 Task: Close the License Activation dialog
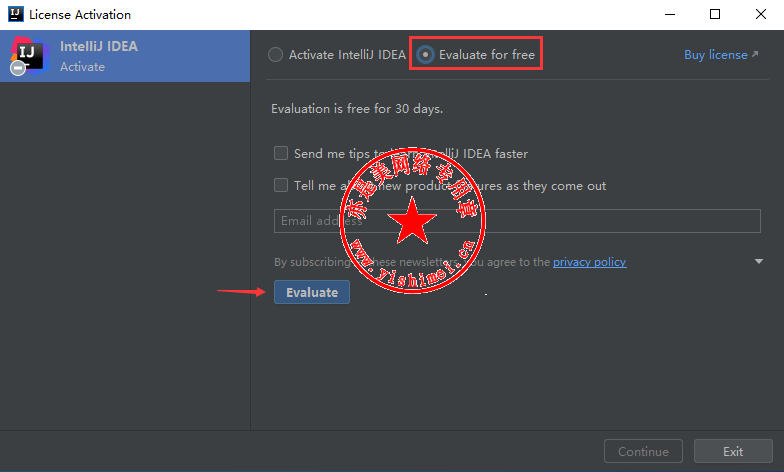(x=760, y=15)
